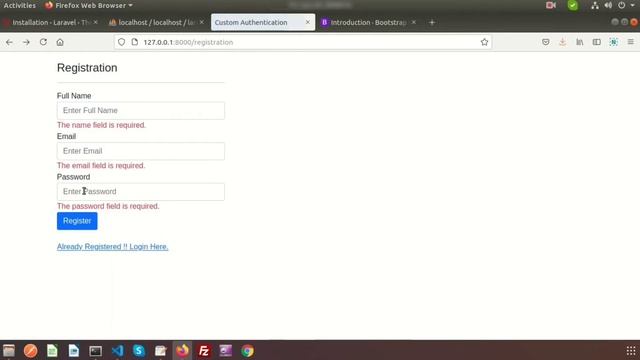Click the tracking protection shield icon
Screen dimensions: 640x360
(x=122, y=42)
